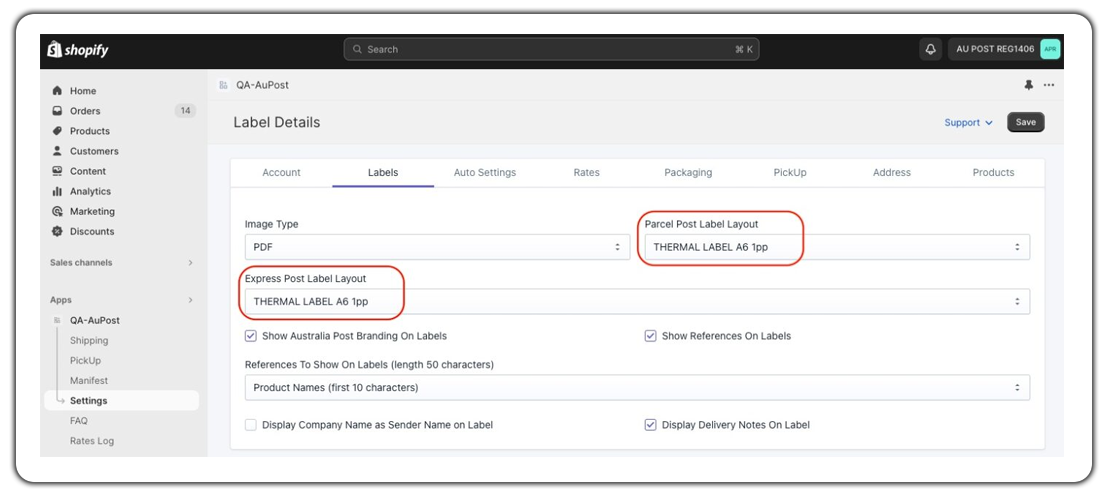Screen dimensions: 1106x496
Task: Click the Marketing target icon
Action: [57, 212]
